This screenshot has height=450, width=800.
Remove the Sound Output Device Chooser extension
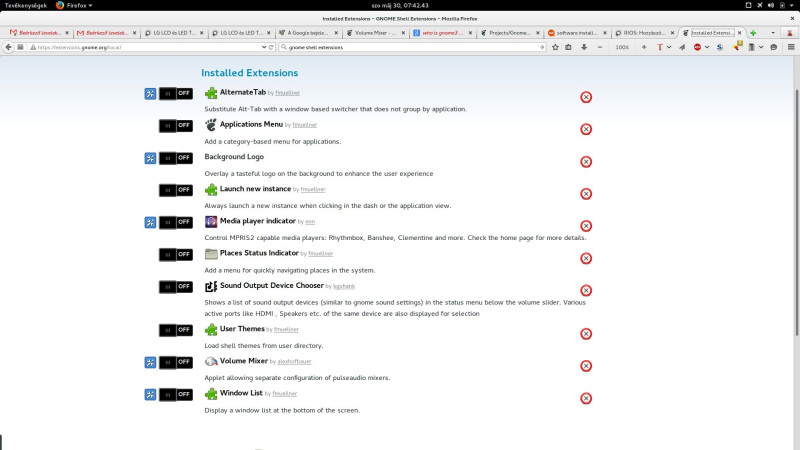click(586, 290)
